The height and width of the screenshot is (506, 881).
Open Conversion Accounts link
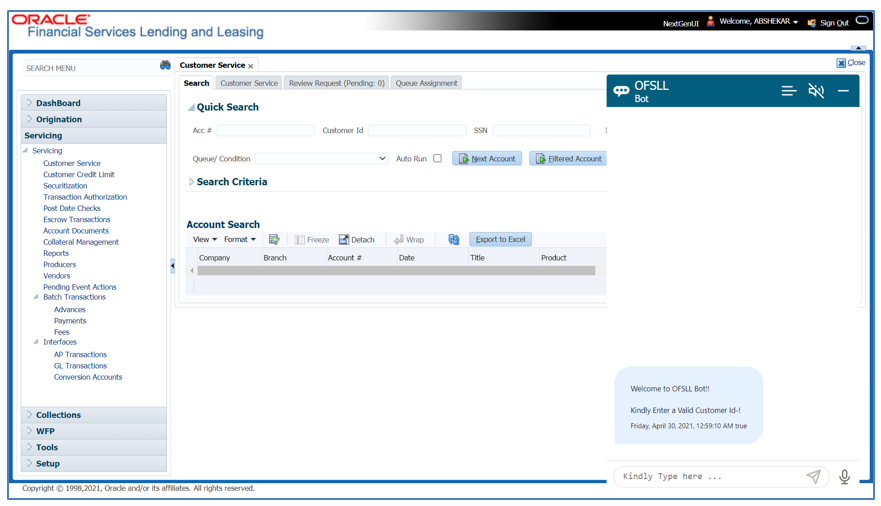(88, 377)
